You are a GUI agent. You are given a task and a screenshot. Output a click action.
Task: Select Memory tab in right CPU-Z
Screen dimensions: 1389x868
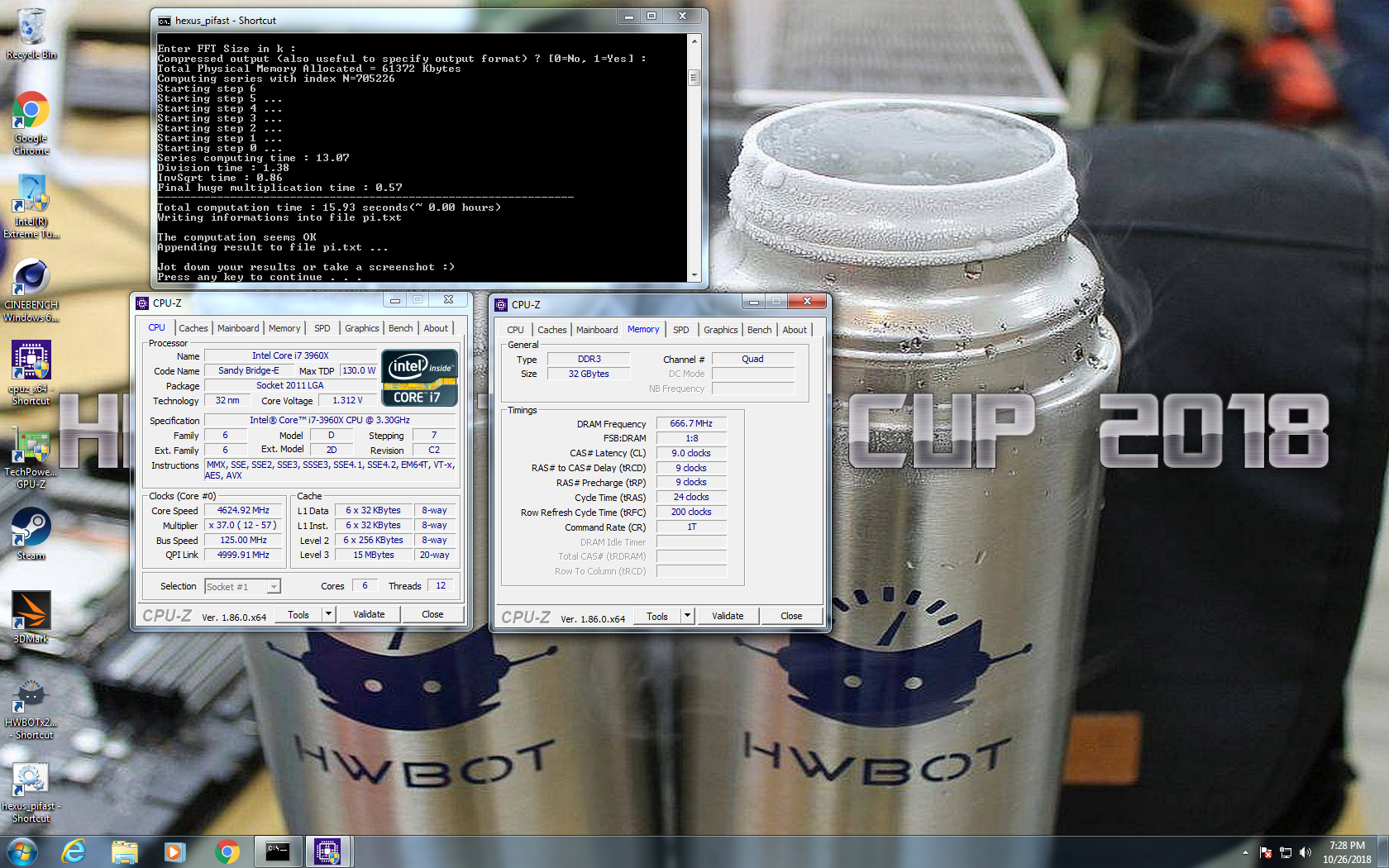[x=643, y=329]
